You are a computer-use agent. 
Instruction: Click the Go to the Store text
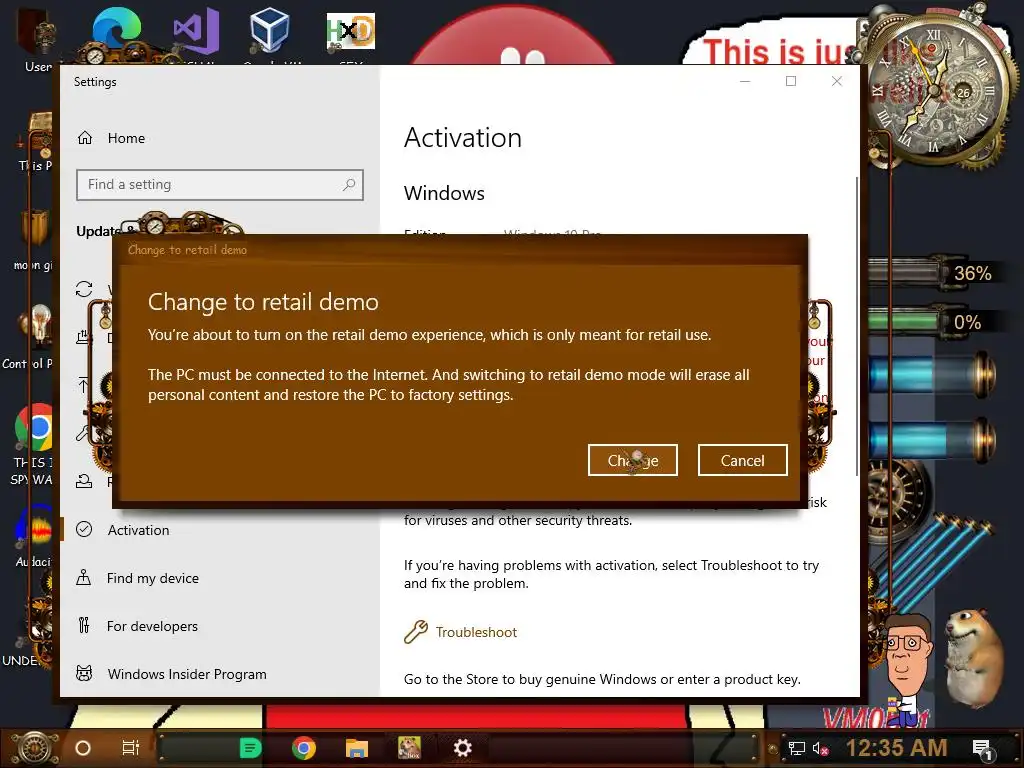point(602,679)
